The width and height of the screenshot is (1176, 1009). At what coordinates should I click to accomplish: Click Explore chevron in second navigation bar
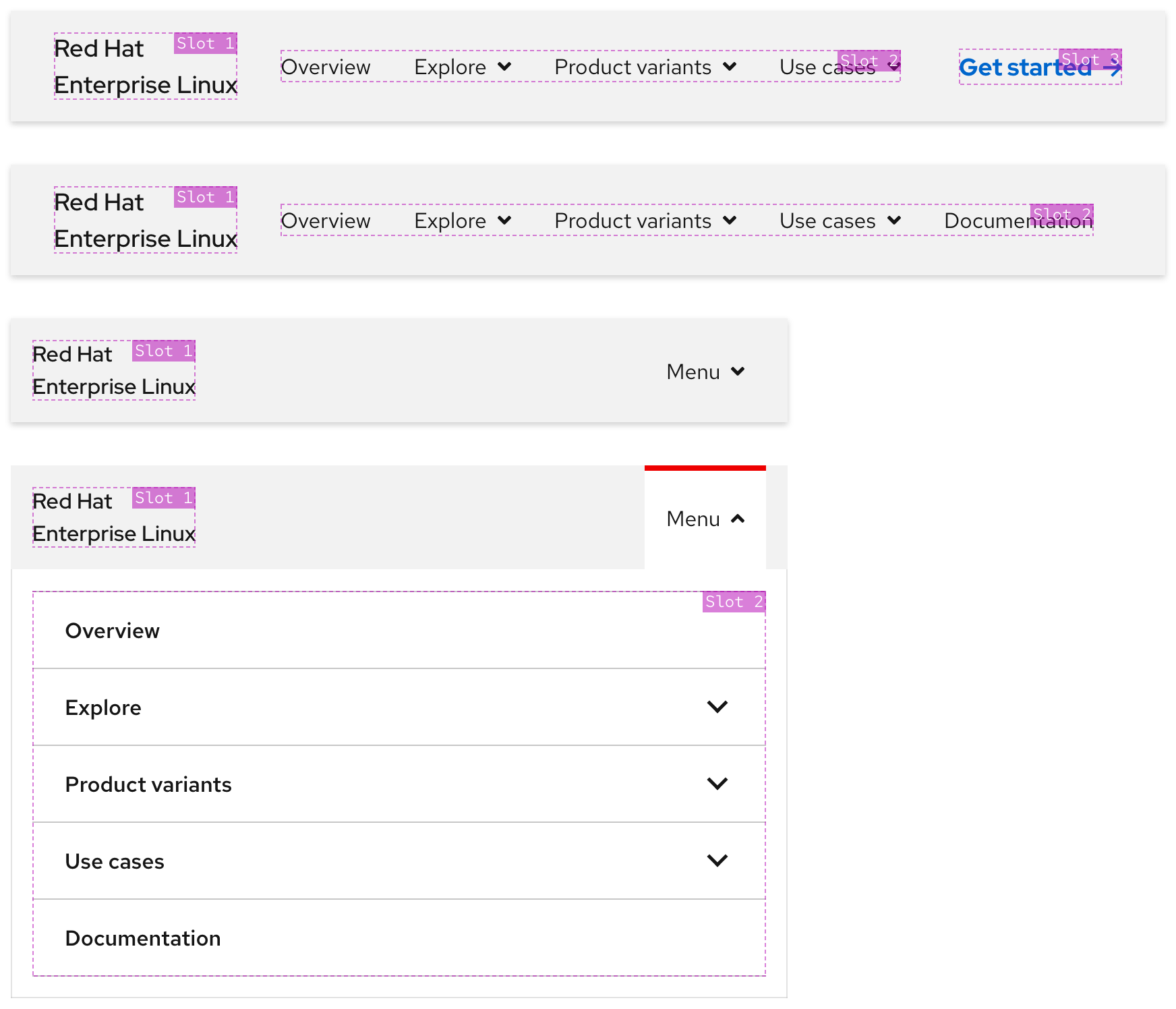pyautogui.click(x=504, y=221)
